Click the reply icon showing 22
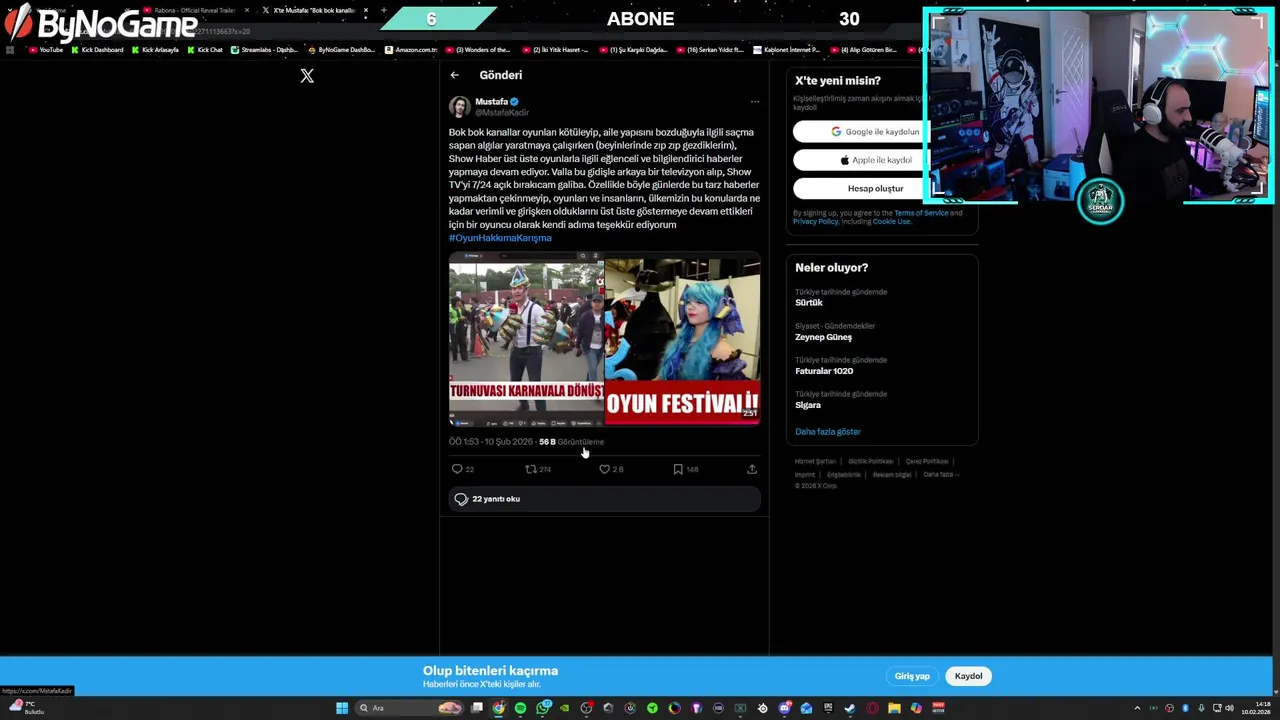Viewport: 1280px width, 720px height. [x=457, y=469]
